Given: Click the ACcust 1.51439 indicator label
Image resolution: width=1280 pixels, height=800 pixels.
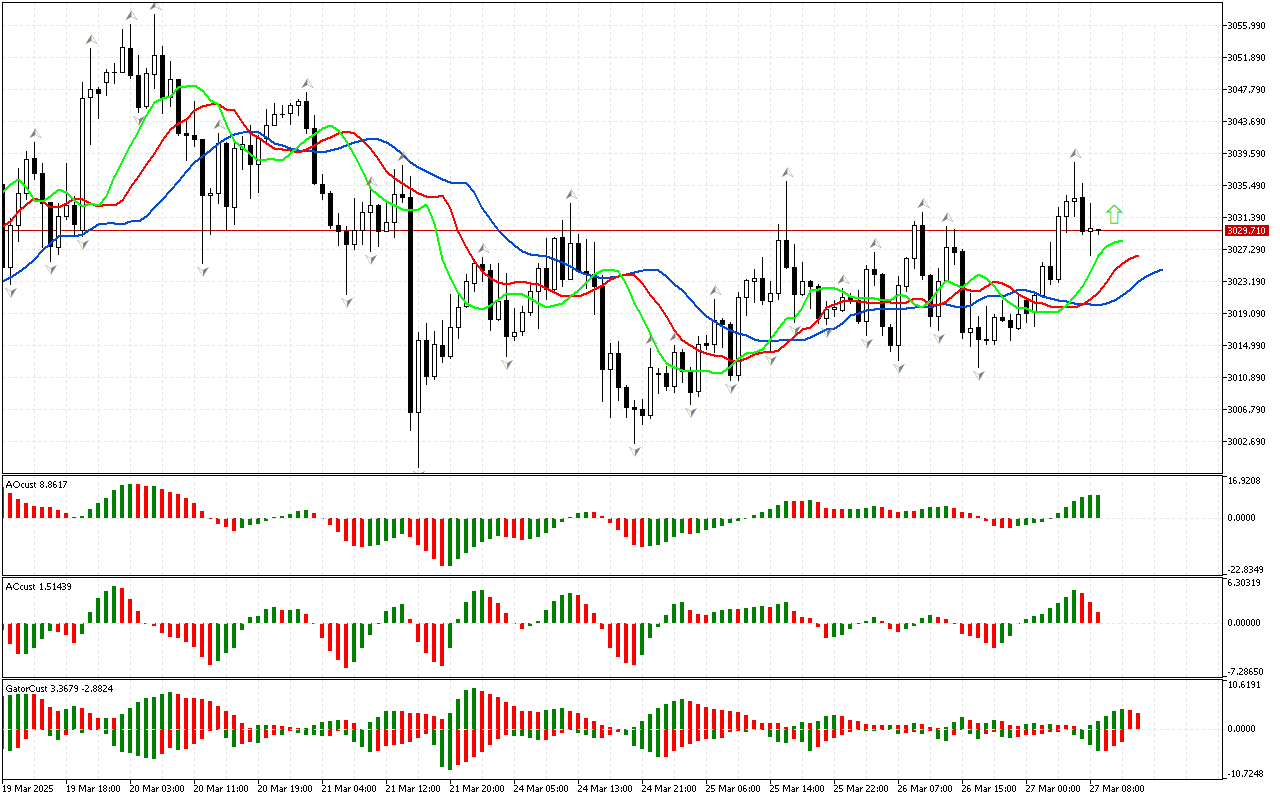Looking at the screenshot, I should tap(40, 586).
